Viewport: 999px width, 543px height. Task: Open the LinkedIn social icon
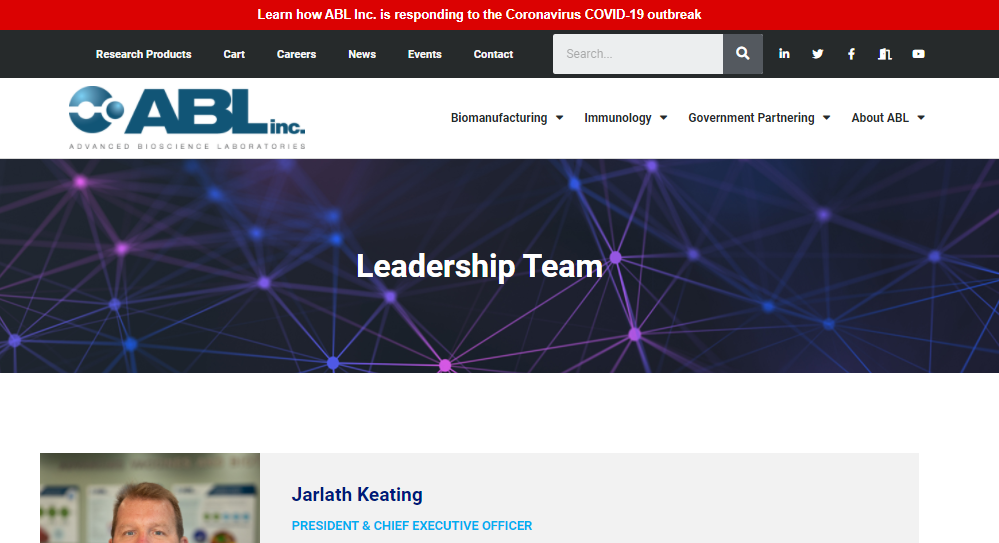tap(784, 54)
